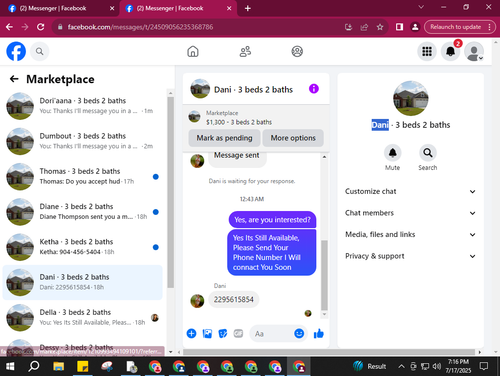The width and height of the screenshot is (500, 376).
Task: Open Chrome three-dot menu
Action: (x=489, y=27)
